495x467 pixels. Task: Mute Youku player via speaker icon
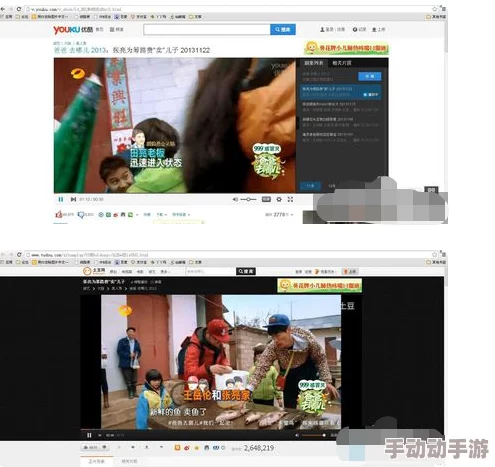point(235,199)
